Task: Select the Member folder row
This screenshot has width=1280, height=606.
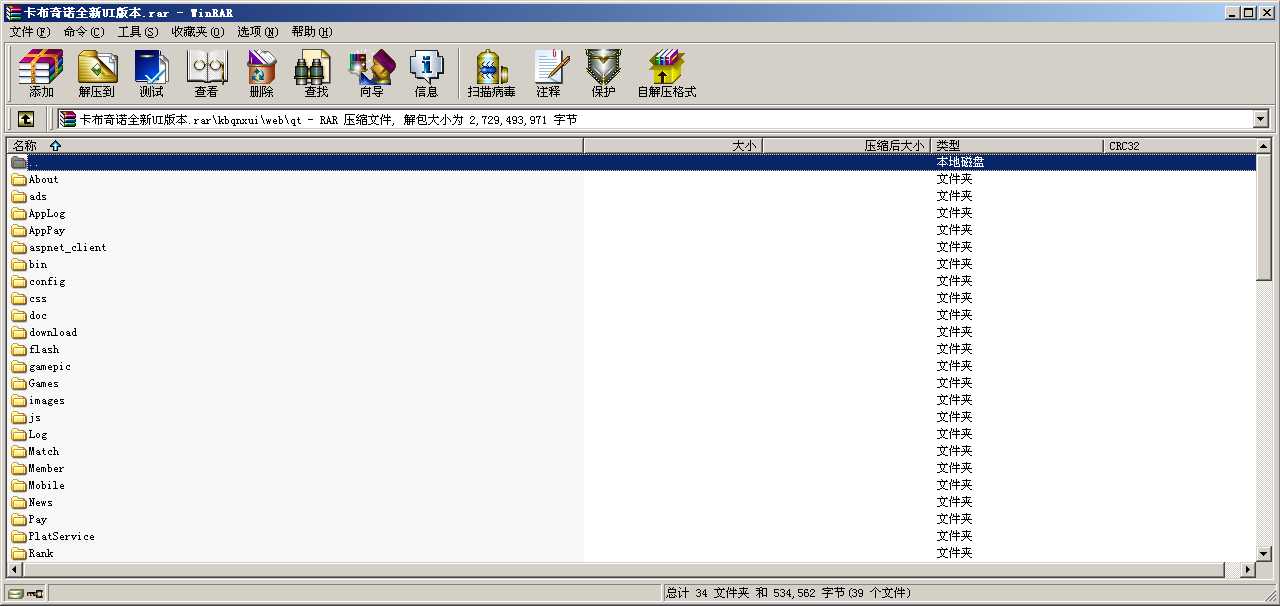Action: pyautogui.click(x=632, y=469)
